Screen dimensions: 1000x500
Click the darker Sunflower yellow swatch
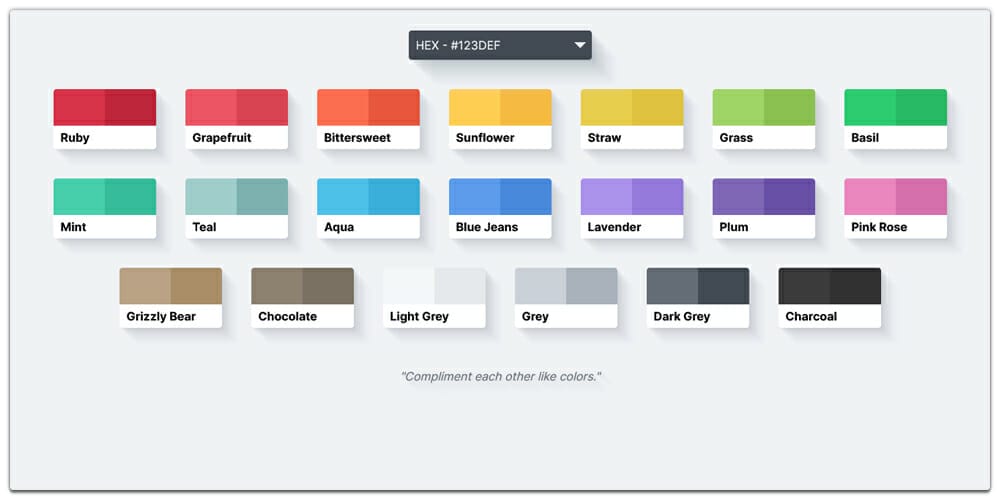pos(526,107)
